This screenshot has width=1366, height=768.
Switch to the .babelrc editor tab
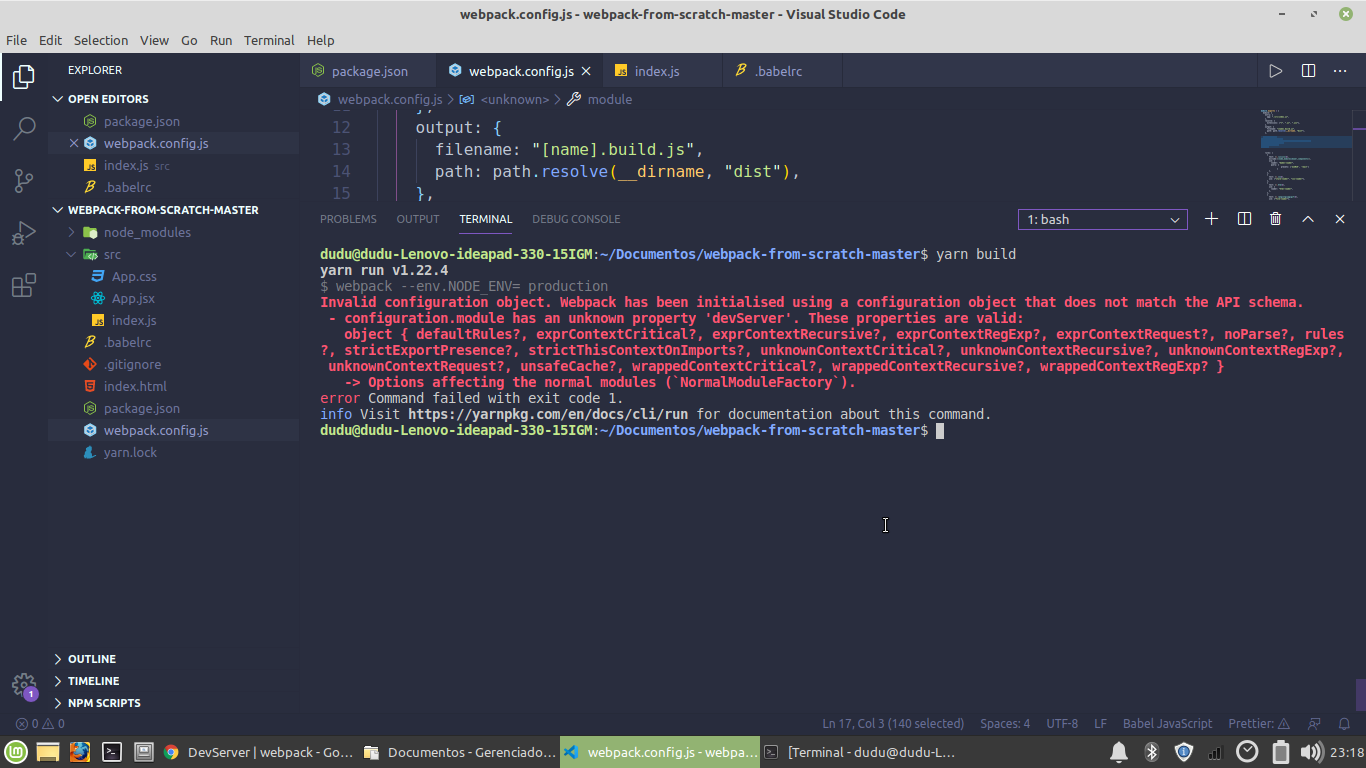coord(782,71)
